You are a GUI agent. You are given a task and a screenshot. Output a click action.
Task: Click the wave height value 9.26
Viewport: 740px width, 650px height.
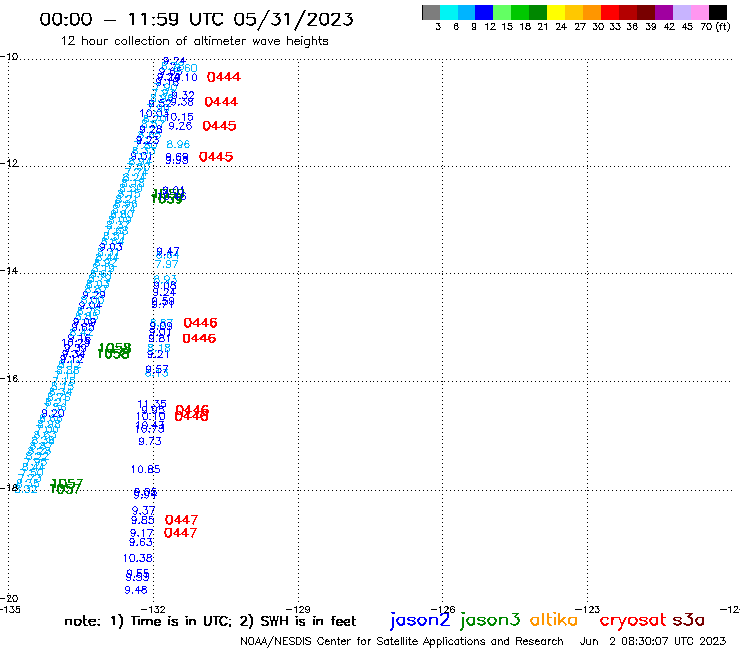click(x=180, y=126)
